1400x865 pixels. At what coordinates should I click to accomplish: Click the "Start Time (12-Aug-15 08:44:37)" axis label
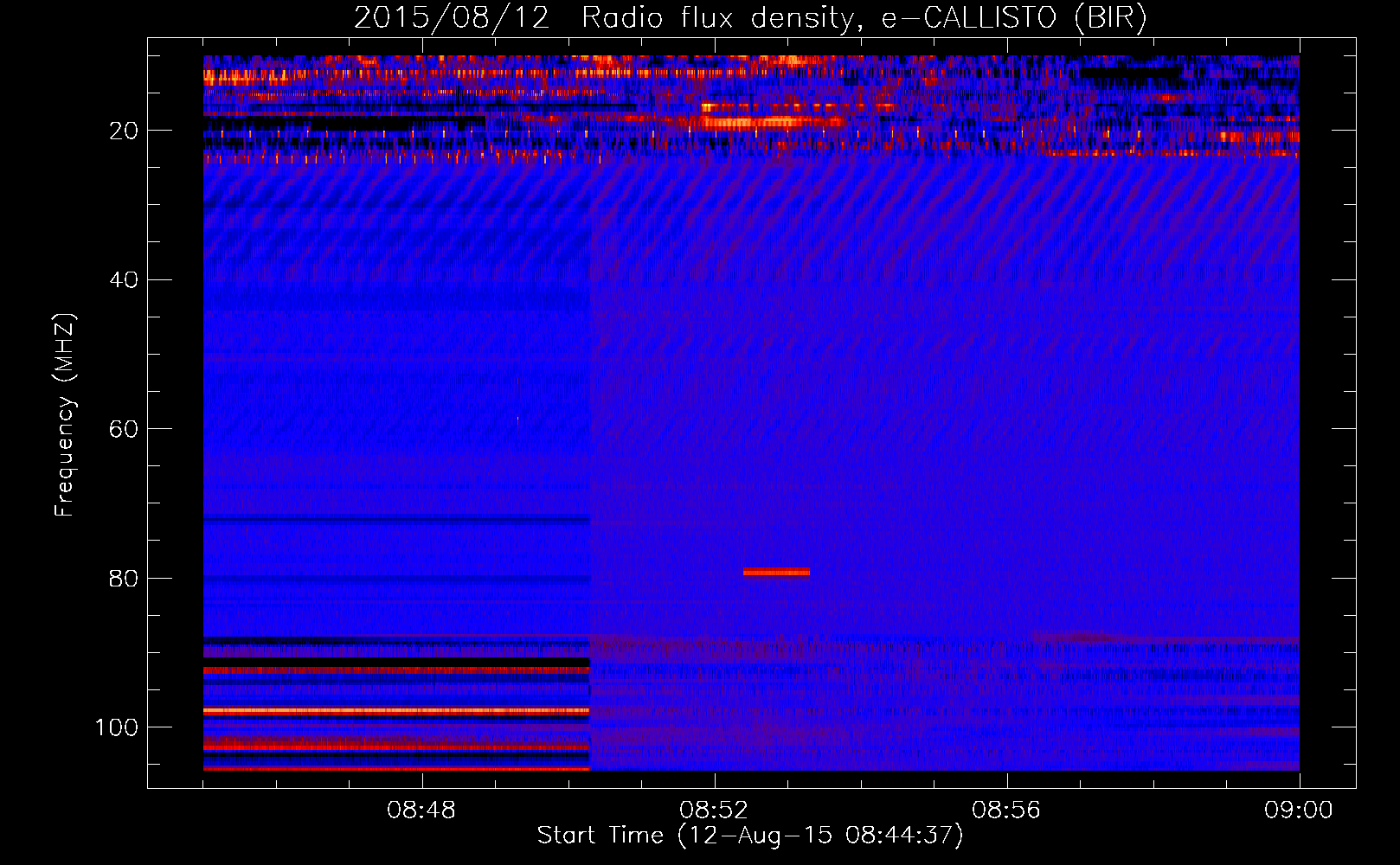coord(750,836)
